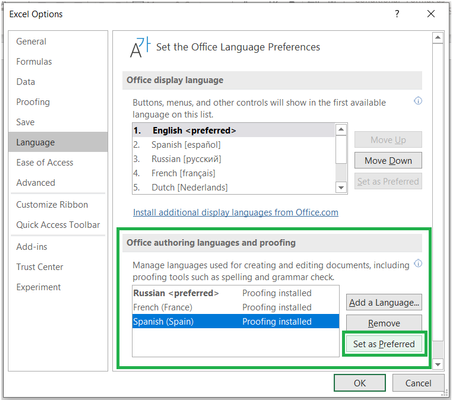The width and height of the screenshot is (452, 400).
Task: Select English in the display language list
Action: 234,130
